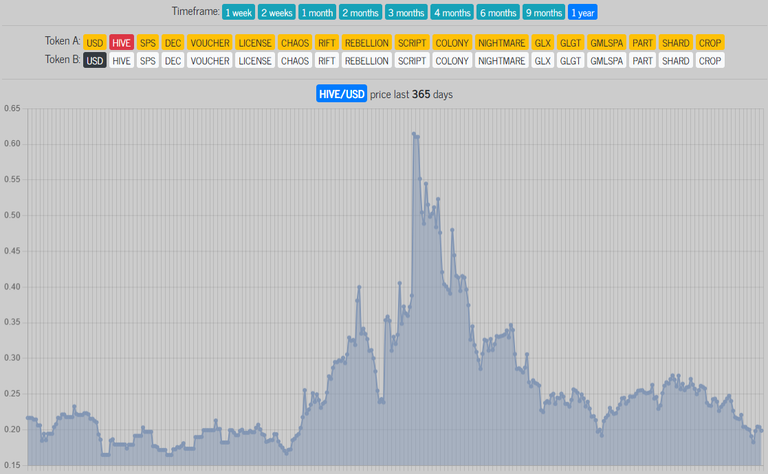Select COLONY for Token B
This screenshot has height=474, width=768.
coord(452,61)
